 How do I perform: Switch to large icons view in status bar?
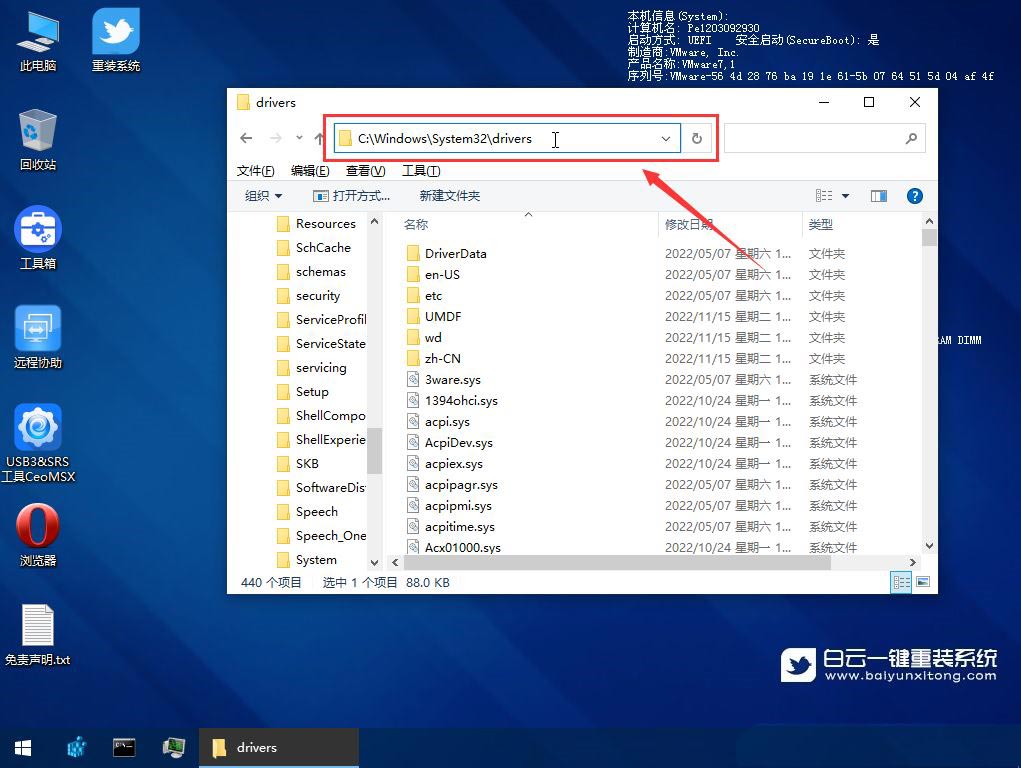pyautogui.click(x=923, y=582)
